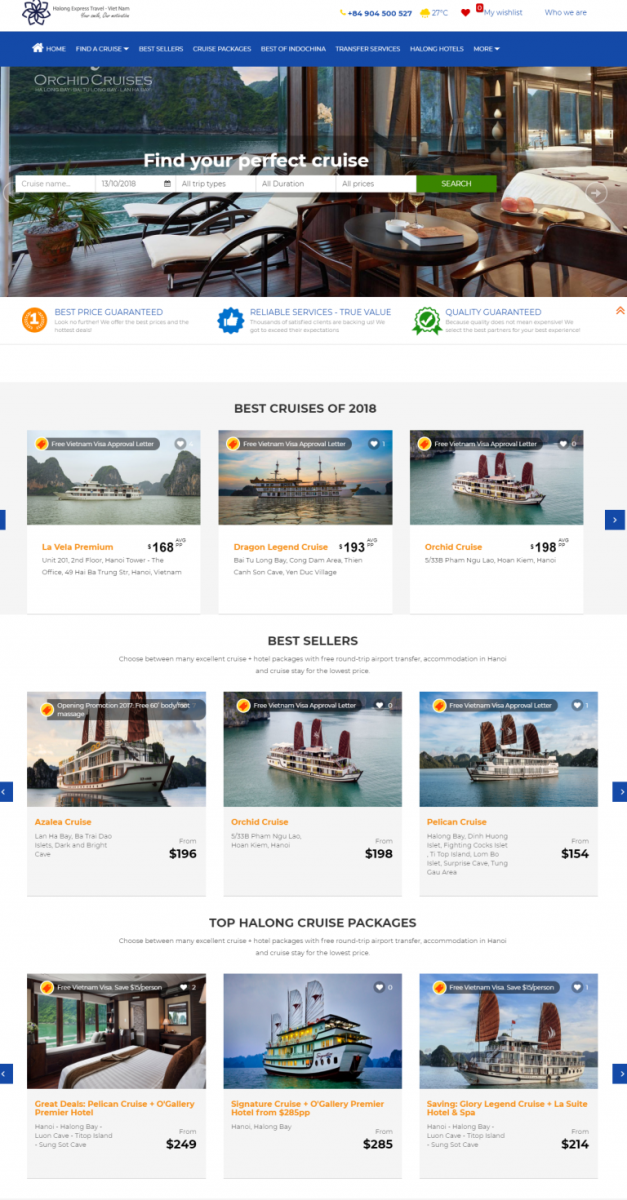
Task: Click the orange double-chevron collapse icon
Action: [620, 311]
